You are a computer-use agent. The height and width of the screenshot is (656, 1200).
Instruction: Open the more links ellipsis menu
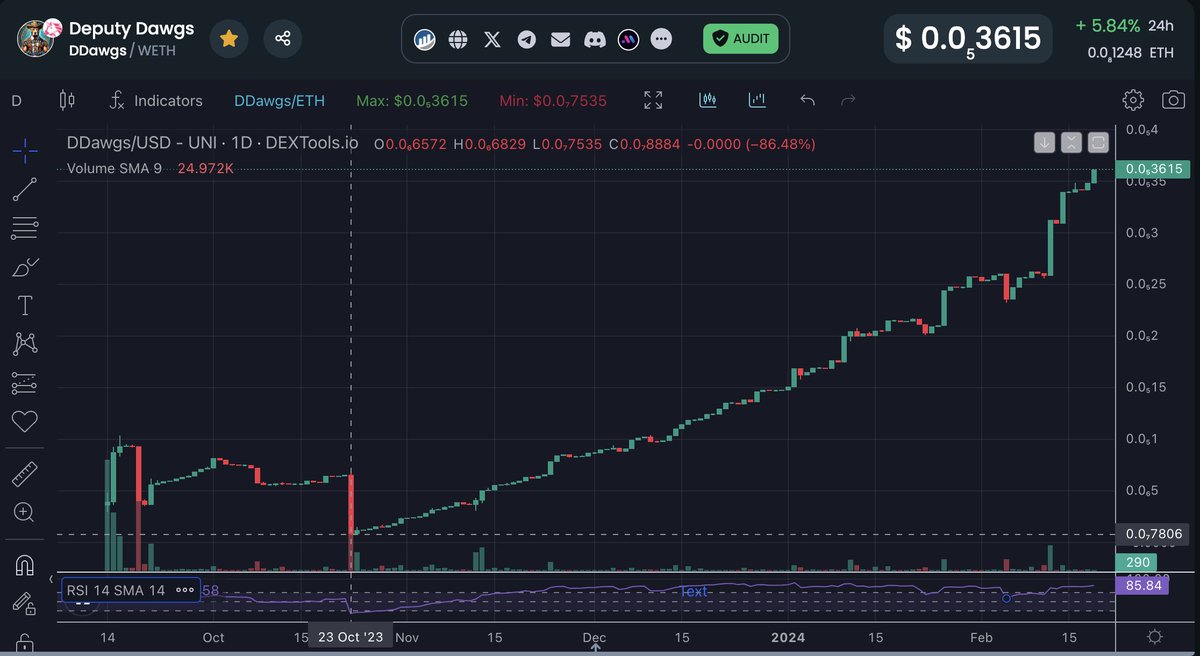[x=661, y=39]
